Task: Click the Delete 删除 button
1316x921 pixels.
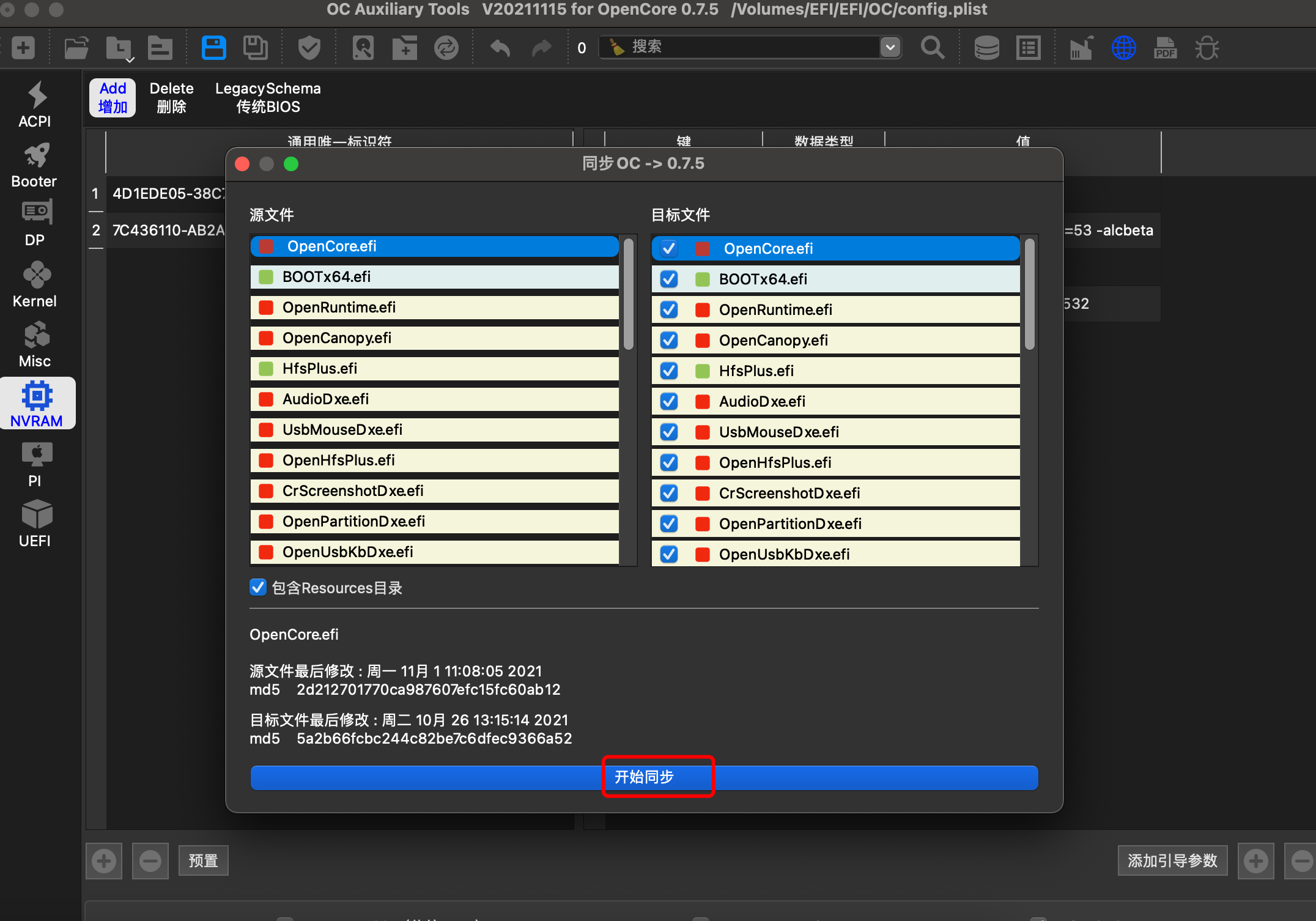Action: click(170, 99)
